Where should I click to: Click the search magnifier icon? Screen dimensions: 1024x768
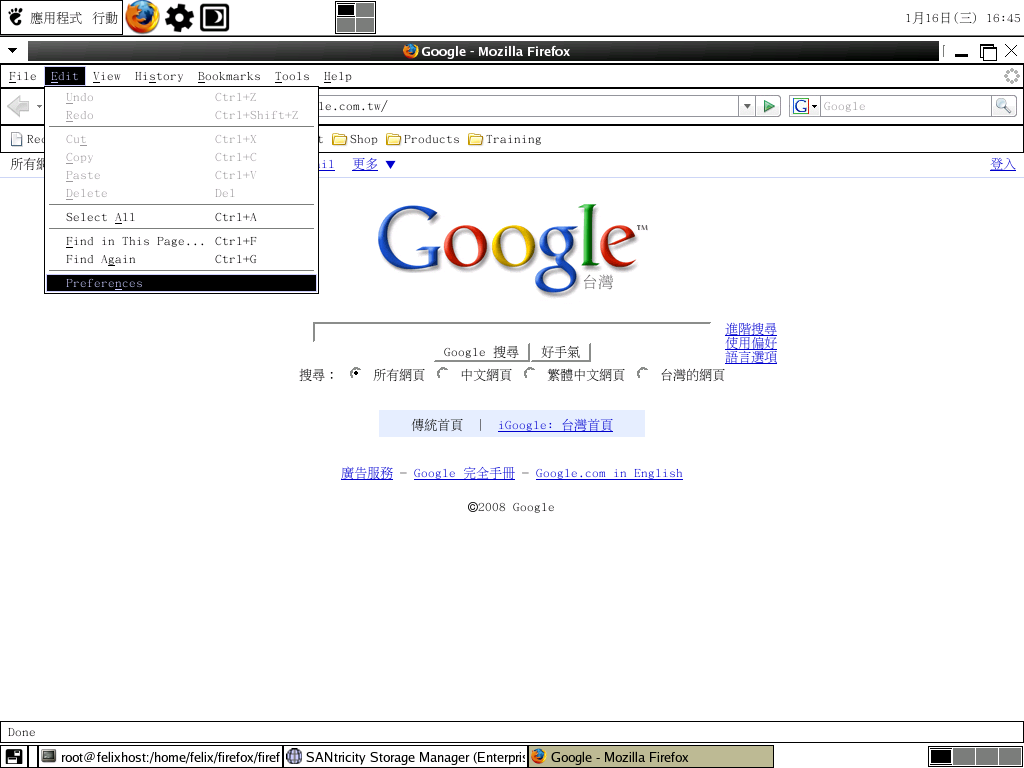1004,106
